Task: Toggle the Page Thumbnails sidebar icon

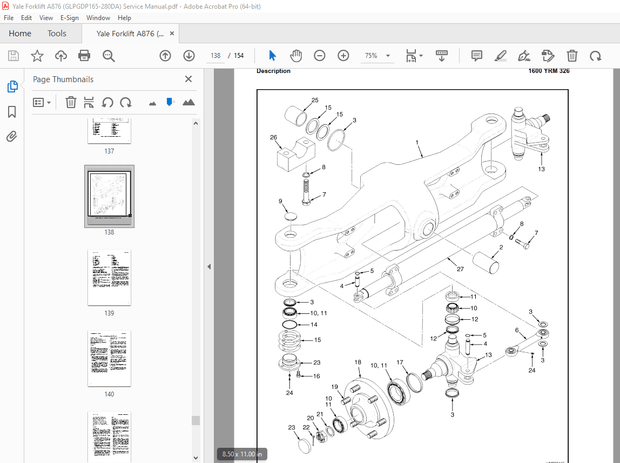Action: pyautogui.click(x=12, y=87)
